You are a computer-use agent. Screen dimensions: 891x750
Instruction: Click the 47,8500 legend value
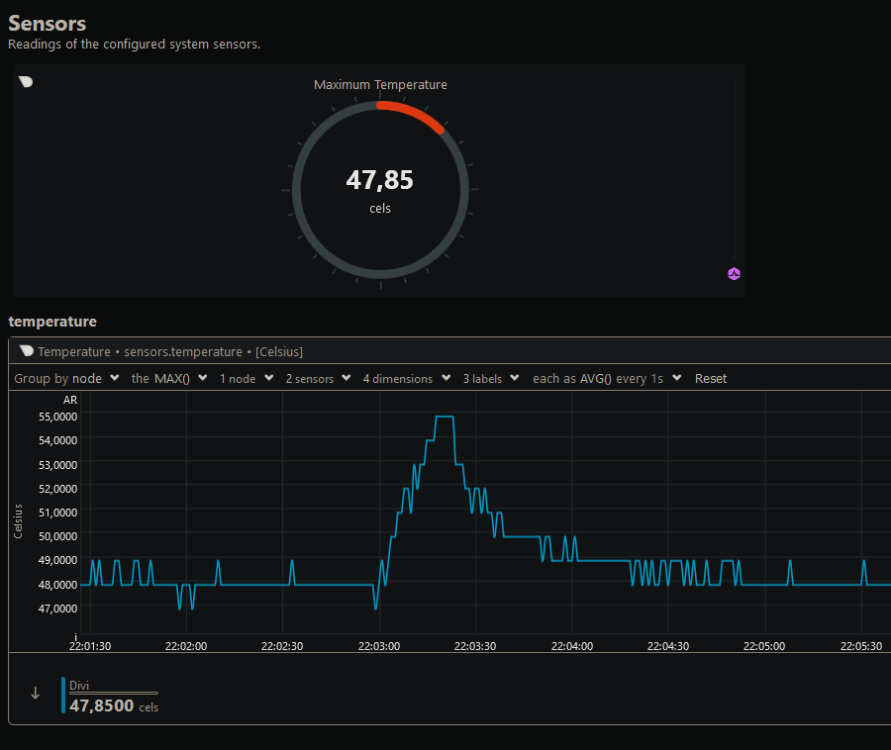tap(102, 706)
